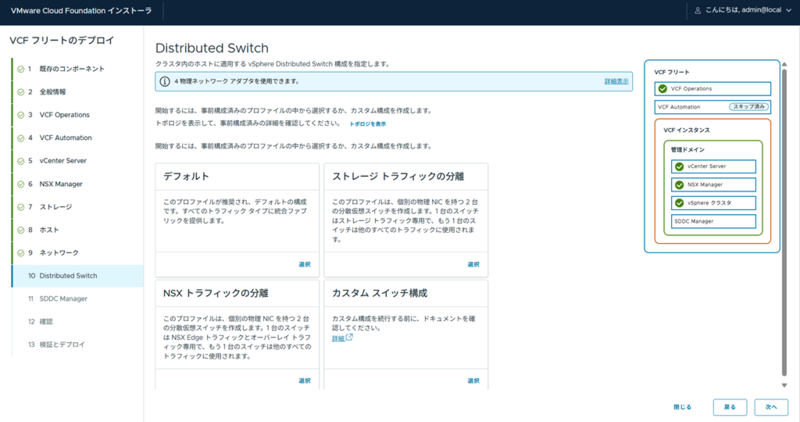Go to step 3 VCF Operations
The width and height of the screenshot is (800, 422).
point(64,115)
